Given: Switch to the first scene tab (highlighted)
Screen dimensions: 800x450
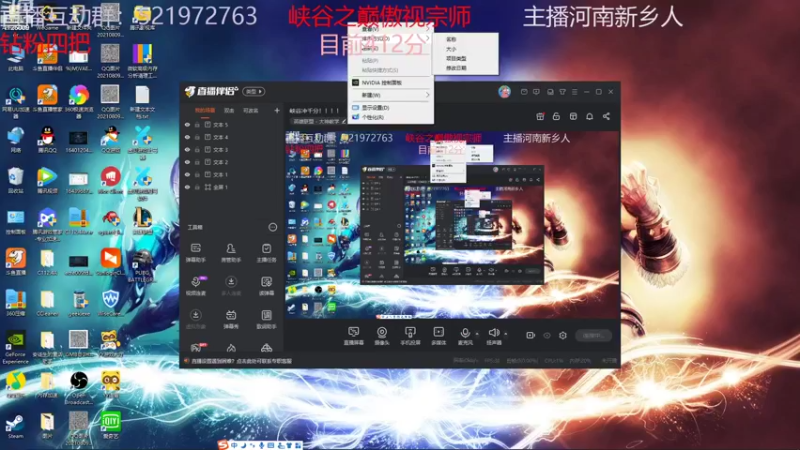Looking at the screenshot, I should 205,110.
